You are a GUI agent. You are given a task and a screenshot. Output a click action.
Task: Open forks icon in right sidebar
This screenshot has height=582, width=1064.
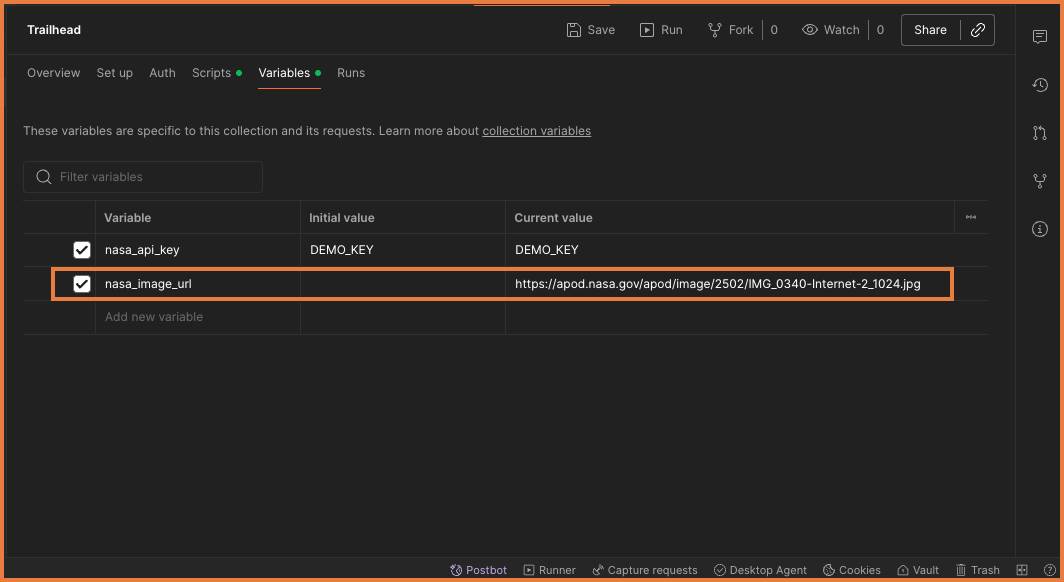(x=1040, y=181)
